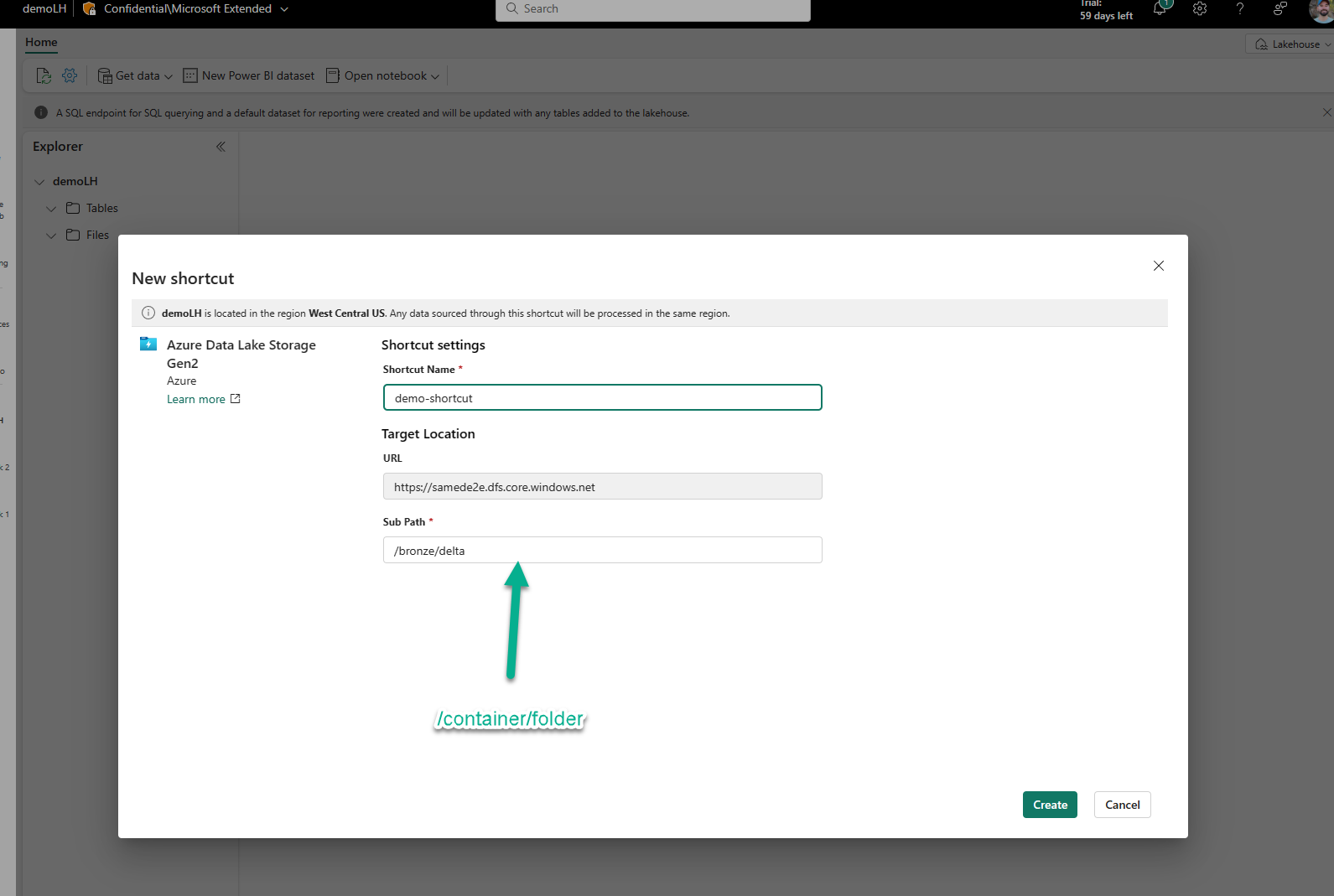This screenshot has width=1334, height=896.
Task: Click the Explorer heading
Action: [x=58, y=146]
